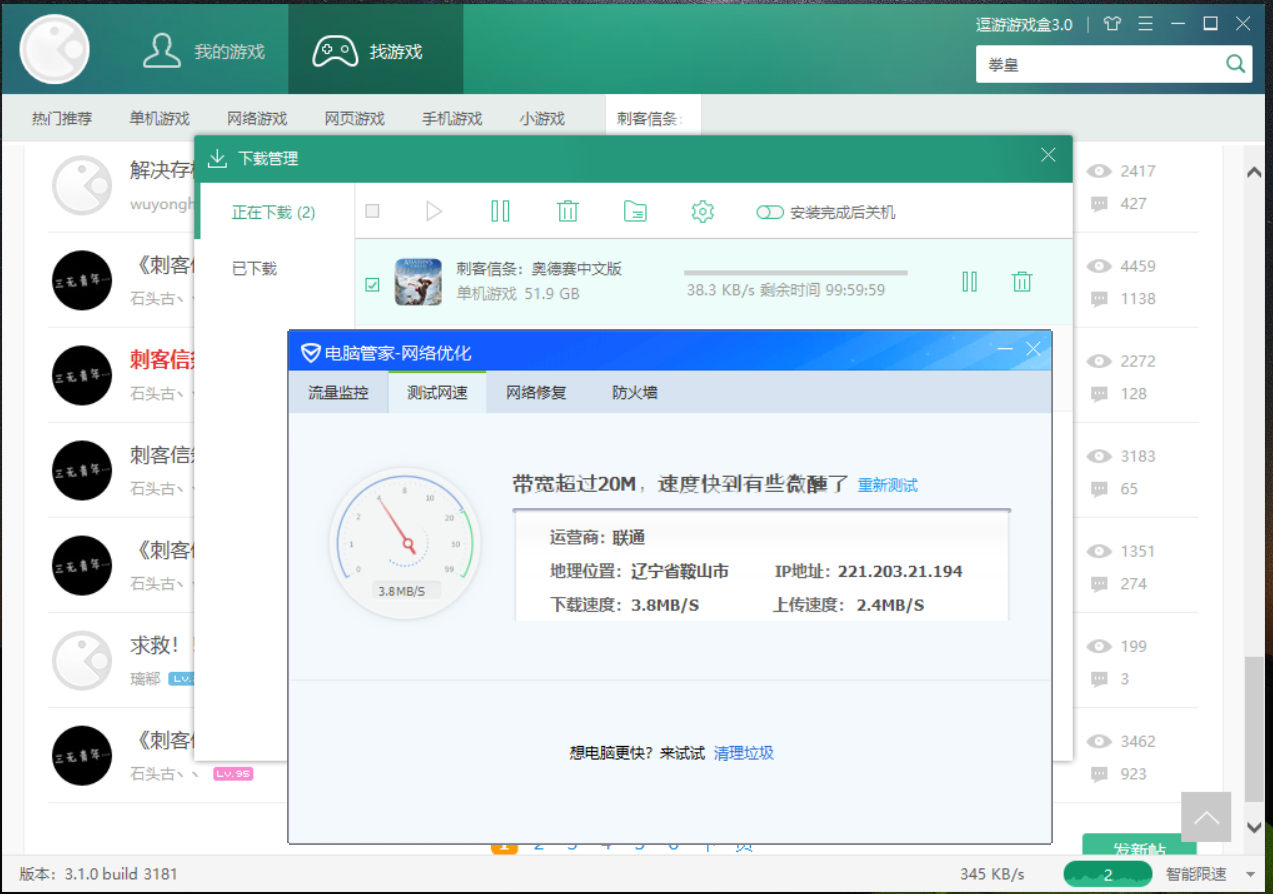Show the 正在下载 (2) list
1273x894 pixels.
(274, 212)
